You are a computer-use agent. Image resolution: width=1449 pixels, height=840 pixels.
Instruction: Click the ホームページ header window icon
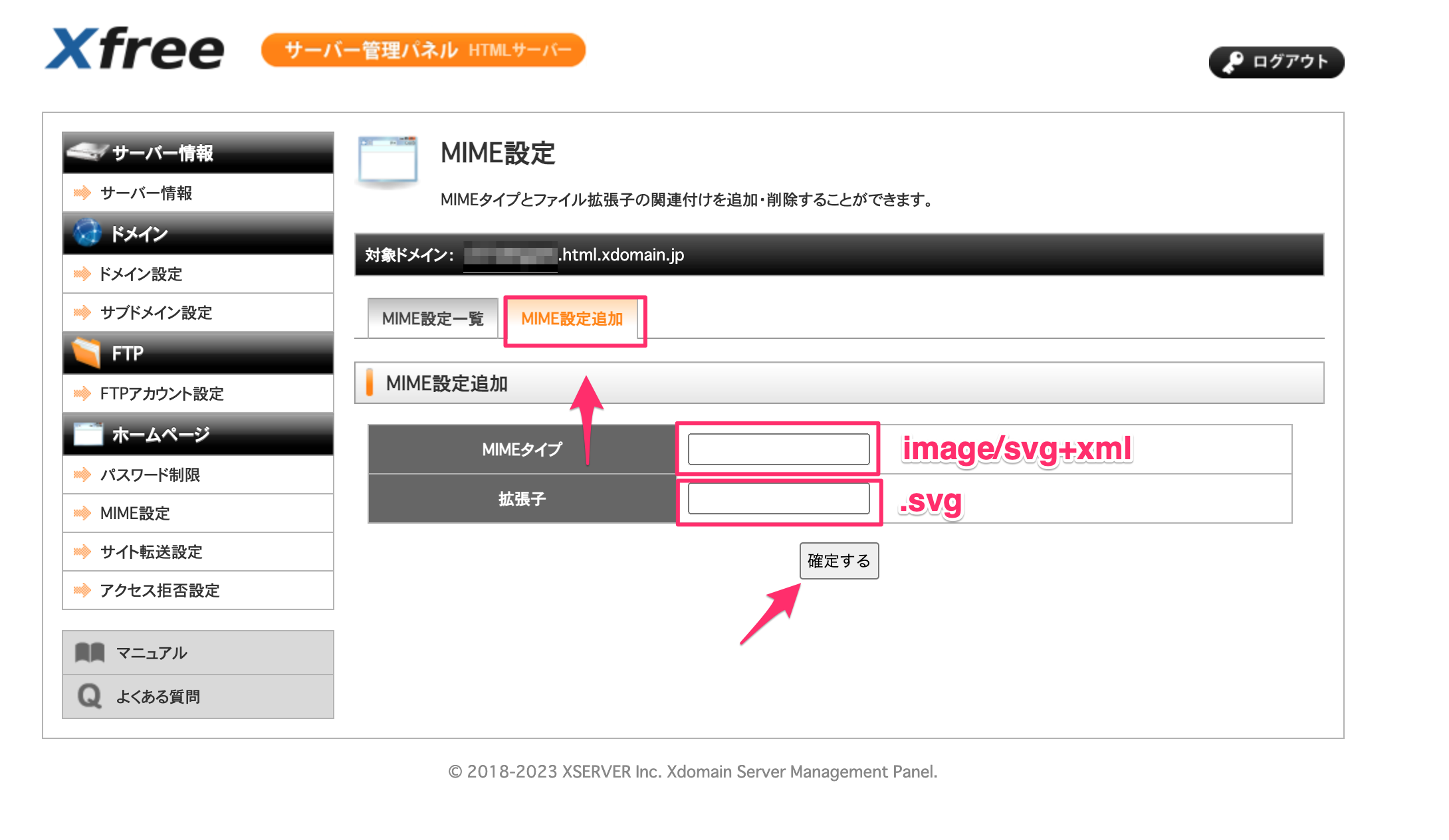88,434
